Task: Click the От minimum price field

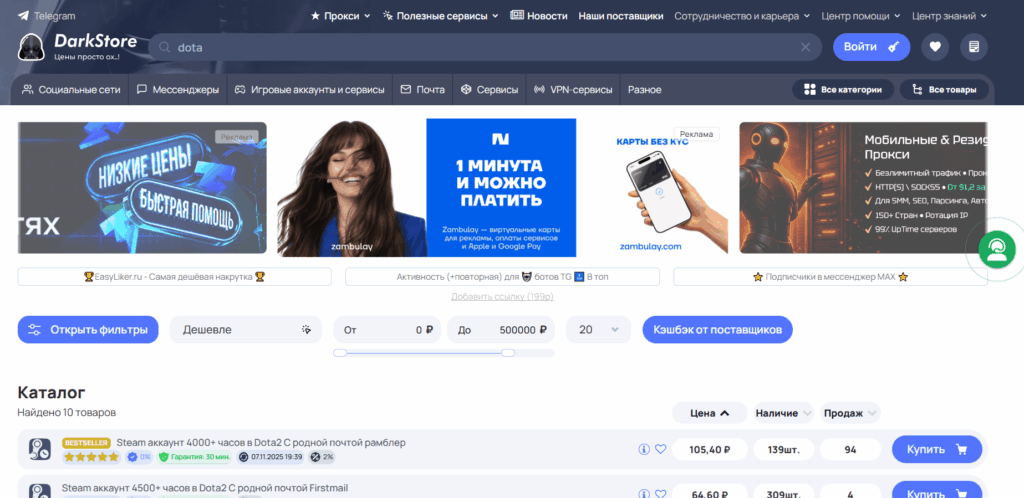Action: [387, 330]
